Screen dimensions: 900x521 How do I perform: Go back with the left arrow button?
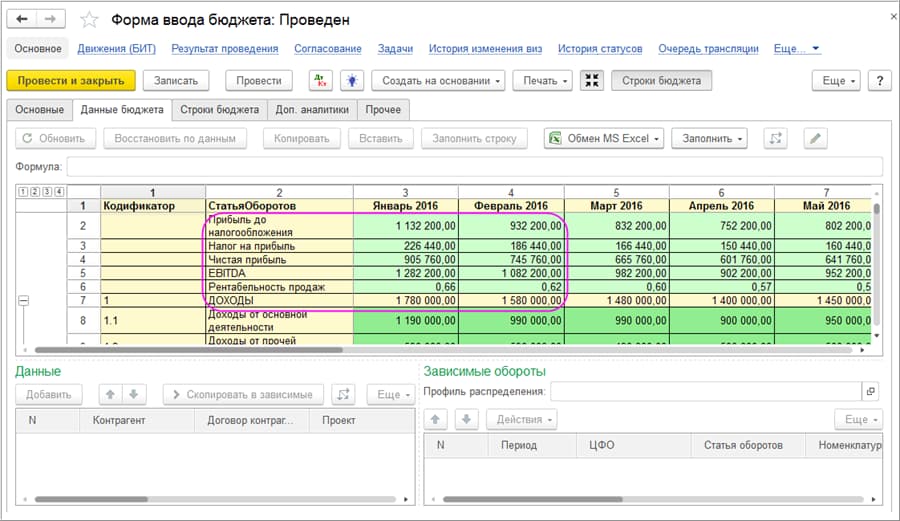22,19
